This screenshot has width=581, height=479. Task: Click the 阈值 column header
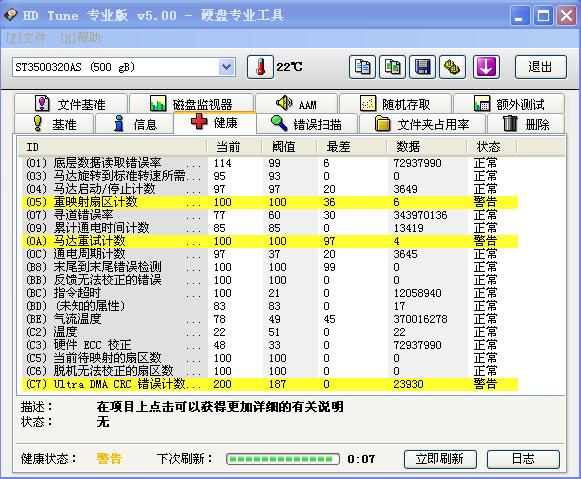pyautogui.click(x=289, y=147)
